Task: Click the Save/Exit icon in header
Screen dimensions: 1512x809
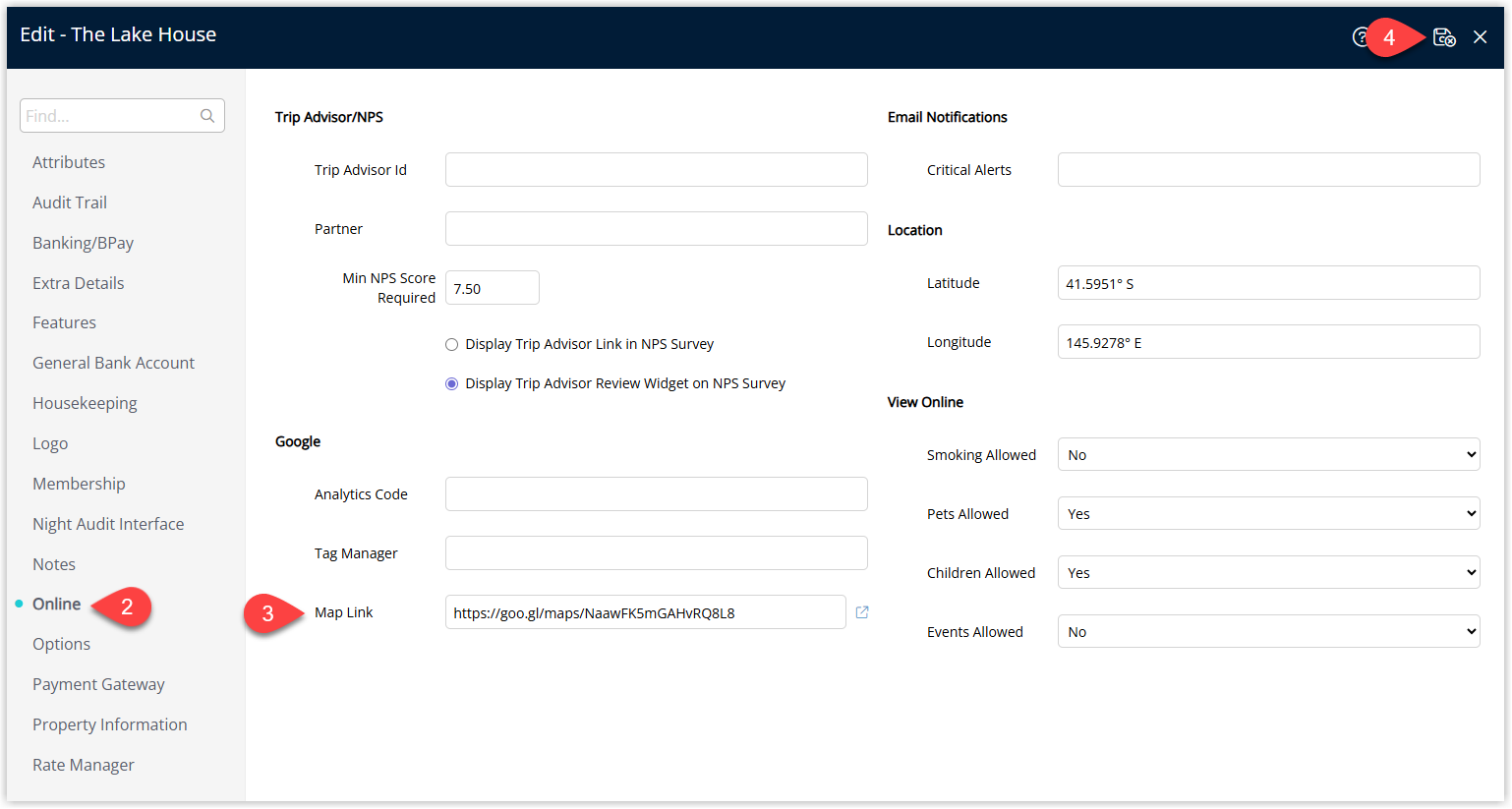Action: 1444,37
